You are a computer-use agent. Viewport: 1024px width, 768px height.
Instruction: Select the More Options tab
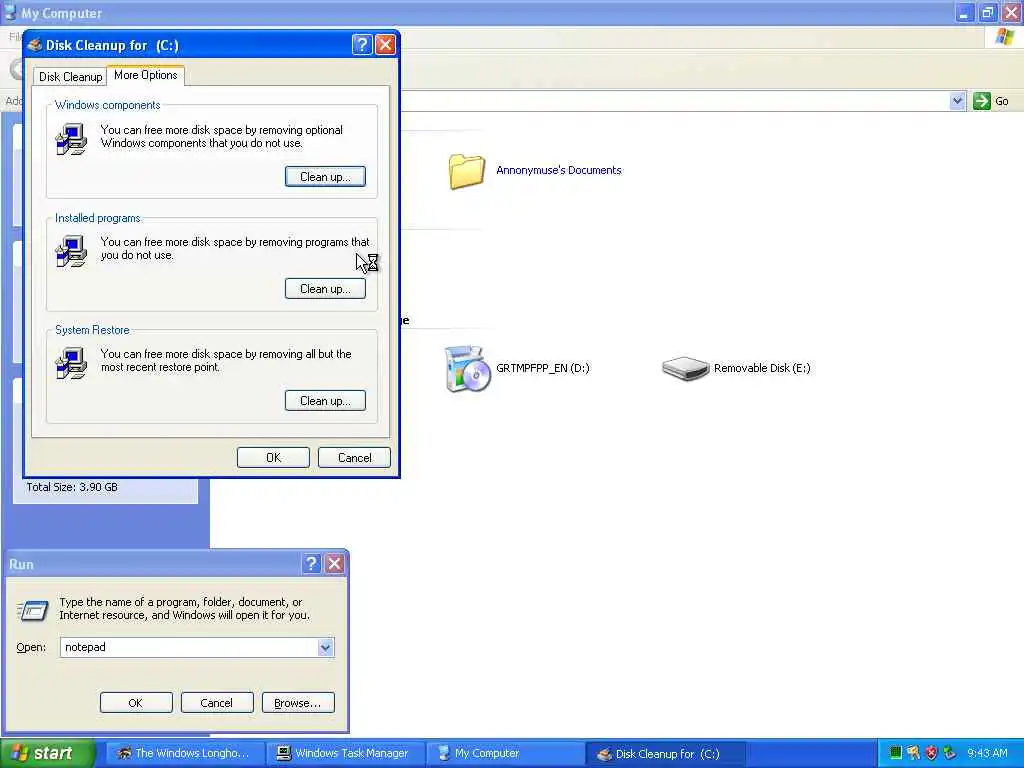point(146,75)
